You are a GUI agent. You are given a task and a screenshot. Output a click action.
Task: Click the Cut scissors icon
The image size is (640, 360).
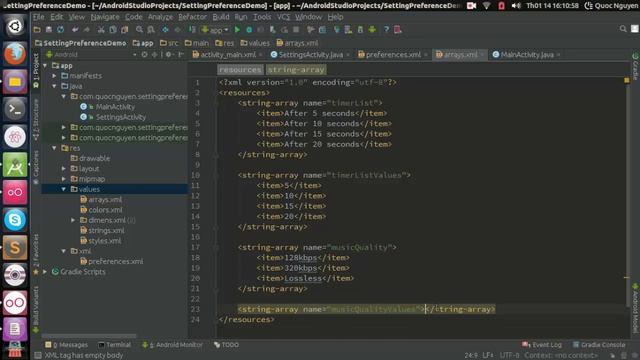coord(101,30)
